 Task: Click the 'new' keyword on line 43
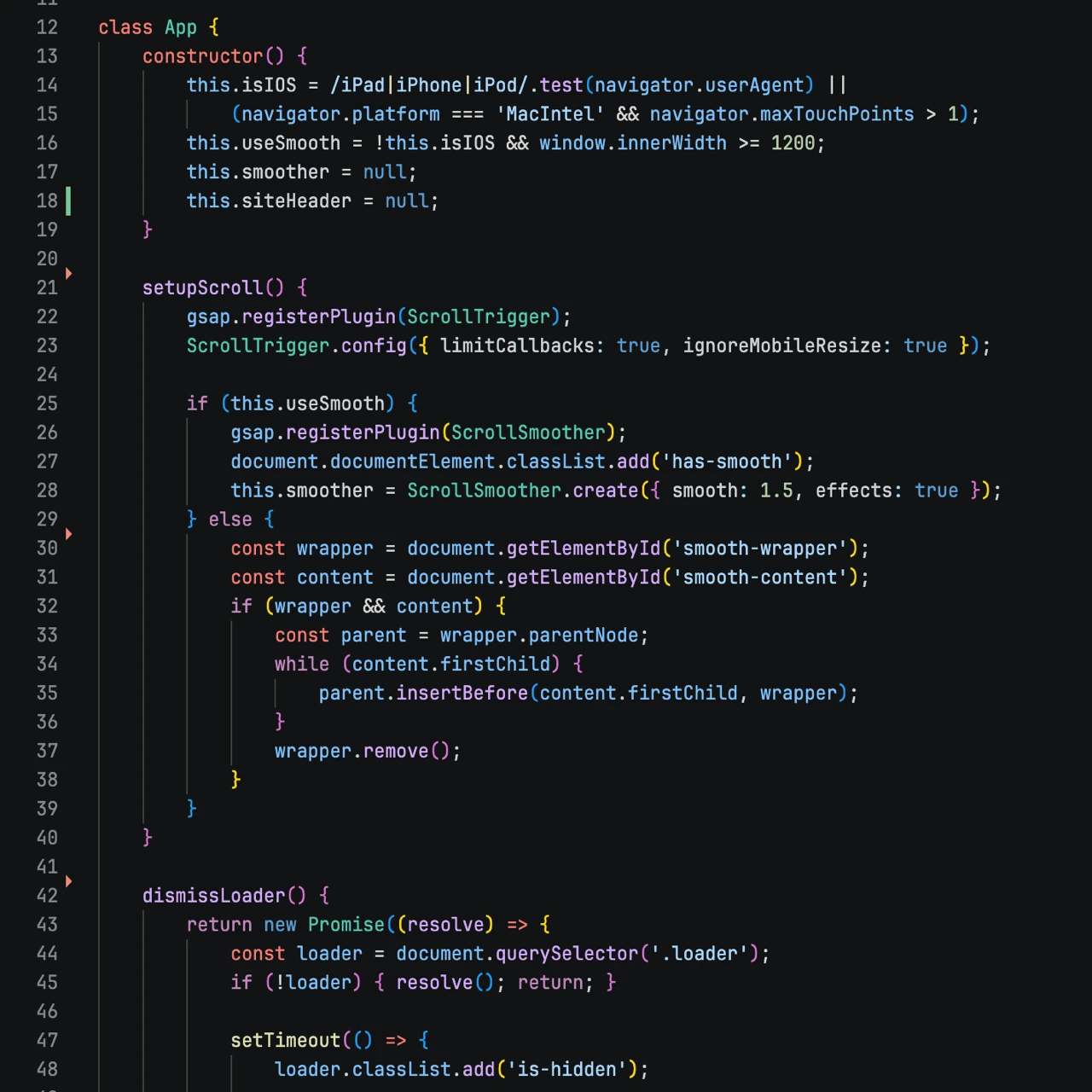point(280,925)
